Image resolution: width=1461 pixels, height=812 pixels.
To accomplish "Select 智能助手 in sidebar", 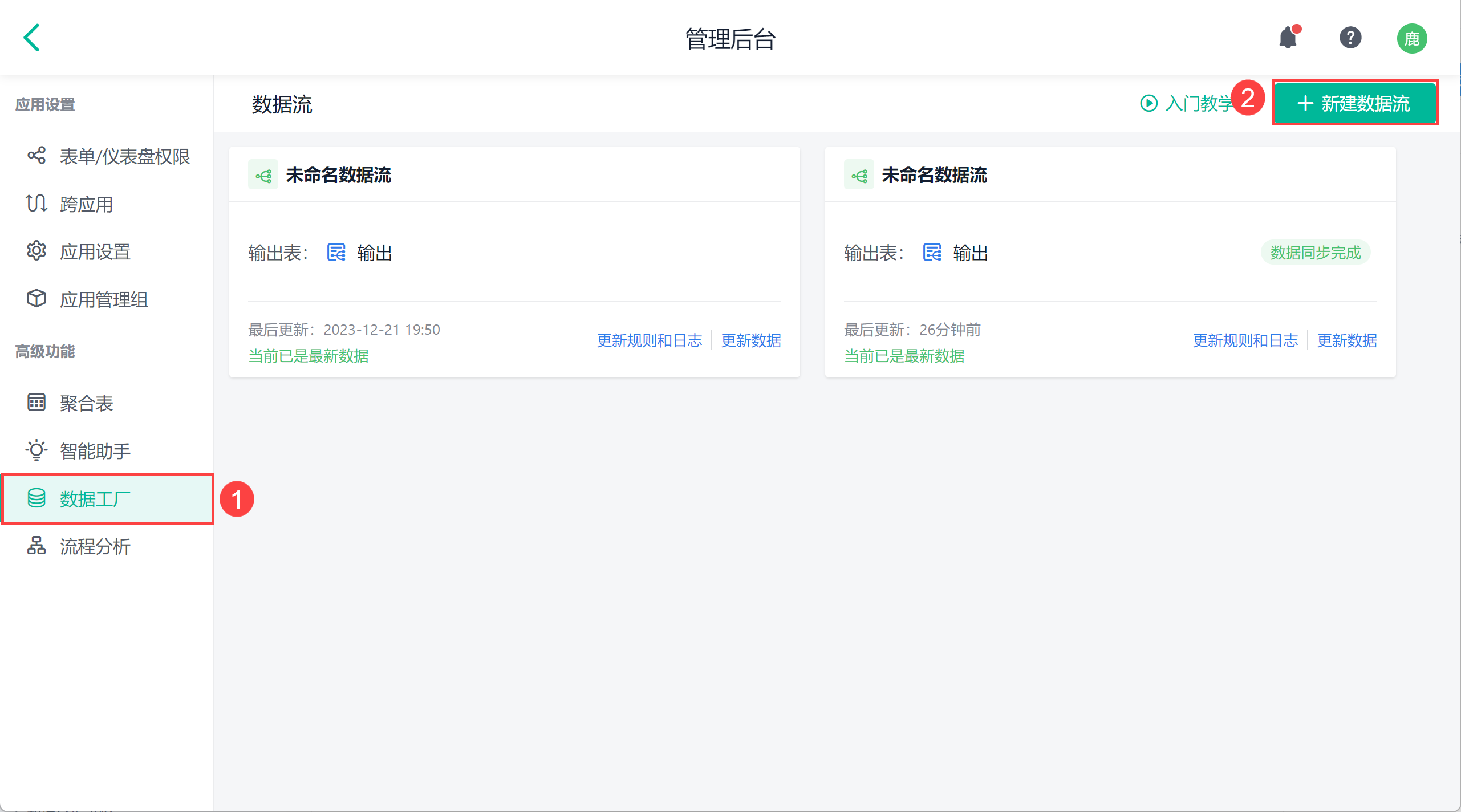I will (x=95, y=451).
